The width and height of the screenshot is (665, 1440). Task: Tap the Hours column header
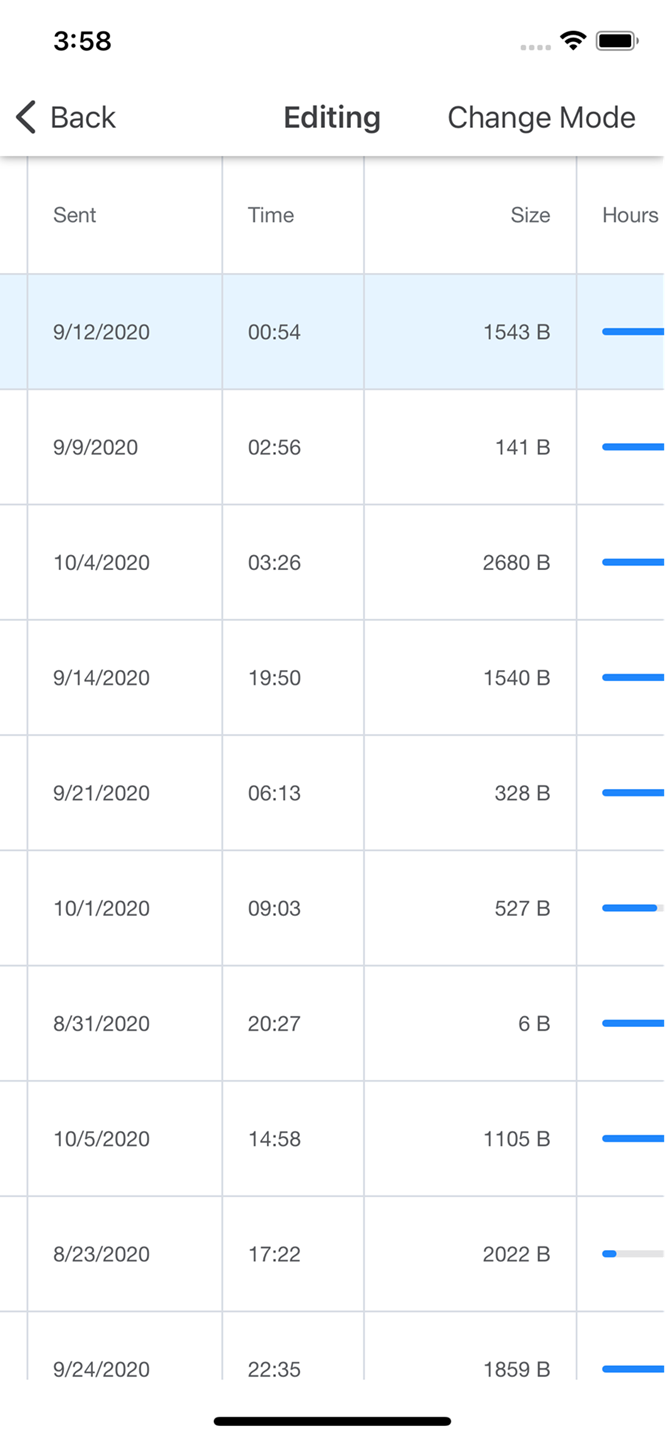[x=630, y=215]
